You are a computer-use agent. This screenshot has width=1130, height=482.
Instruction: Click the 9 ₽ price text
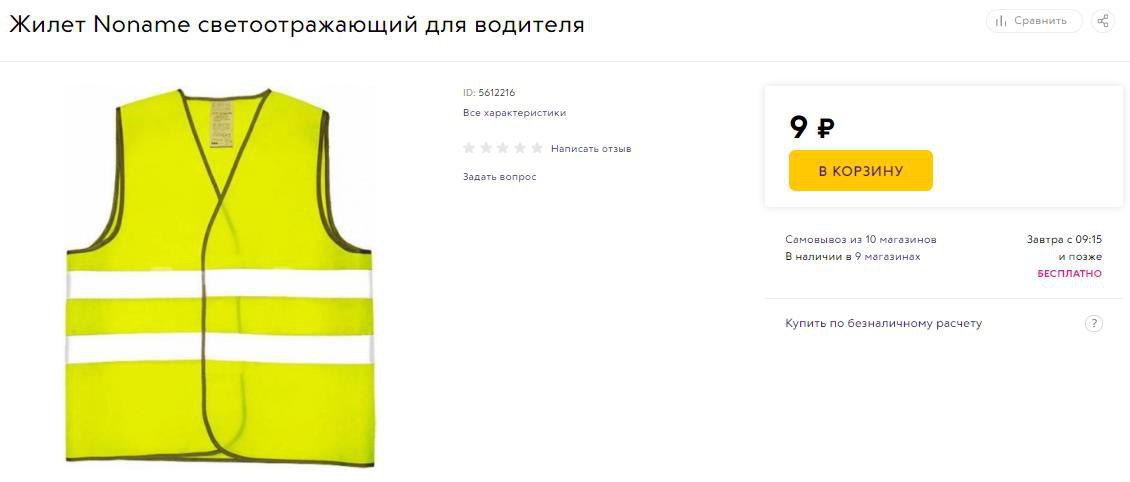(812, 128)
